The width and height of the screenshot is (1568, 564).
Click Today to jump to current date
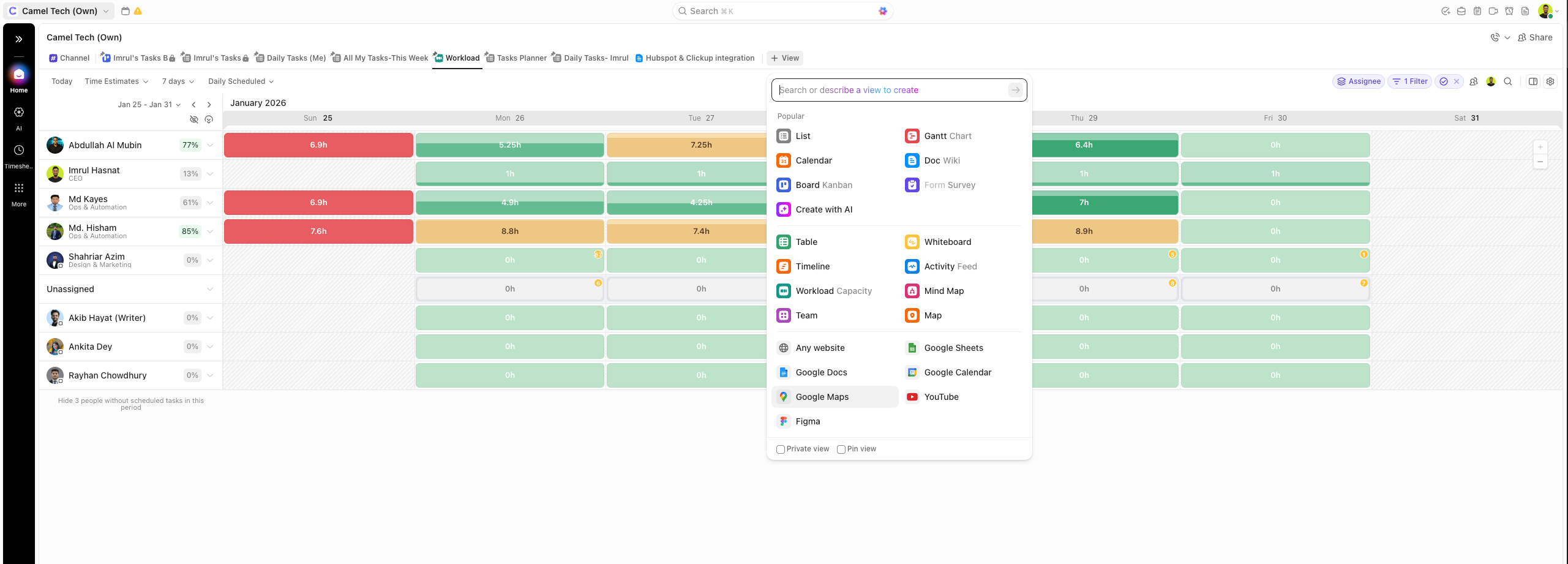tap(62, 81)
